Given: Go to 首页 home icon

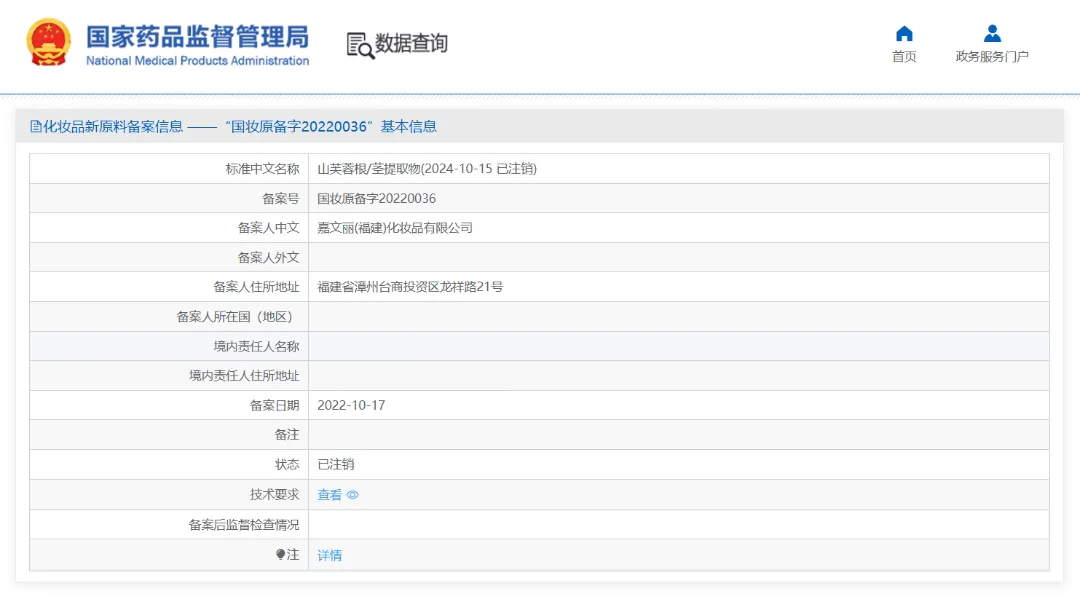Looking at the screenshot, I should 904,34.
